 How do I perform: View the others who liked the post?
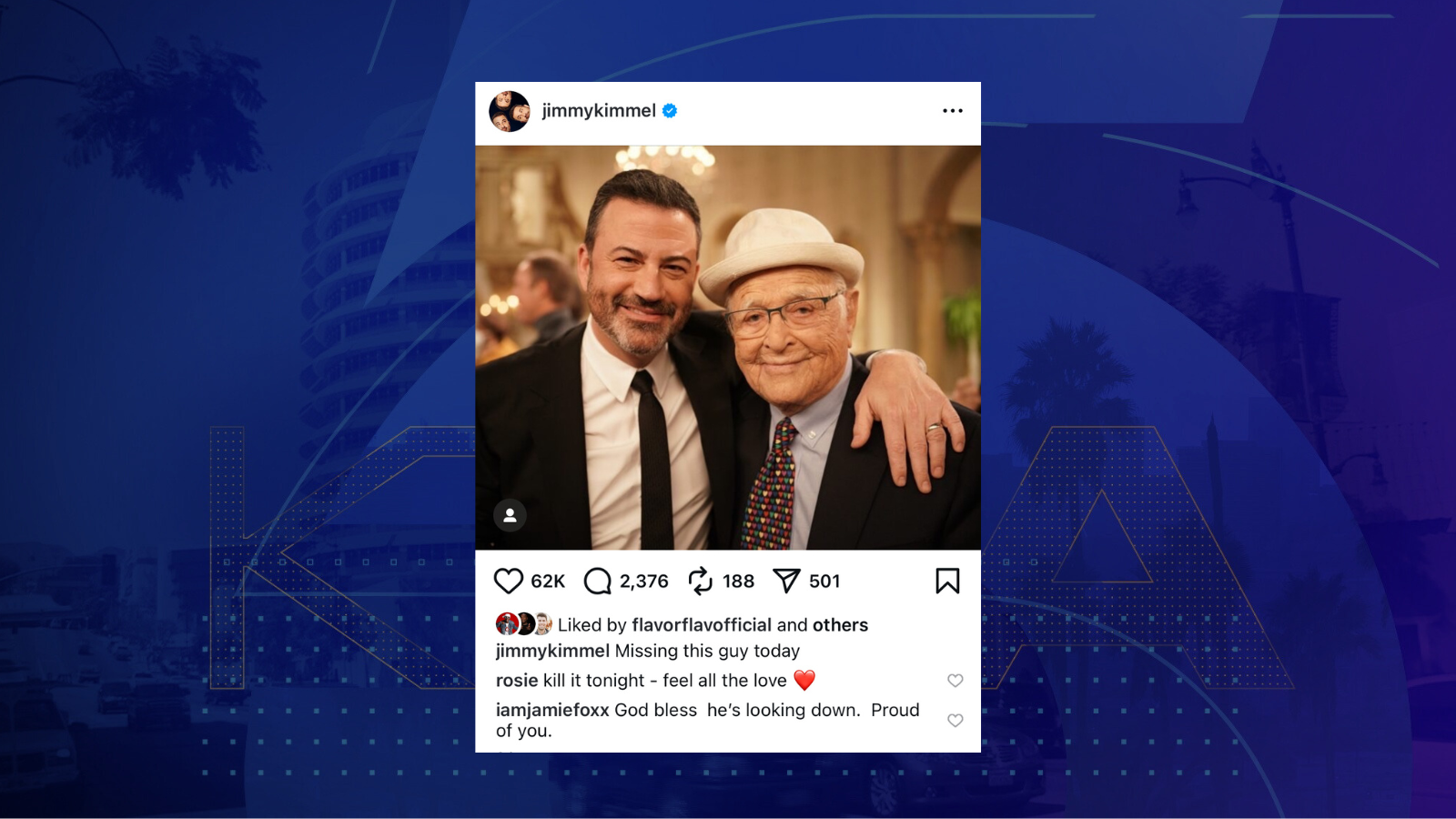[x=840, y=625]
